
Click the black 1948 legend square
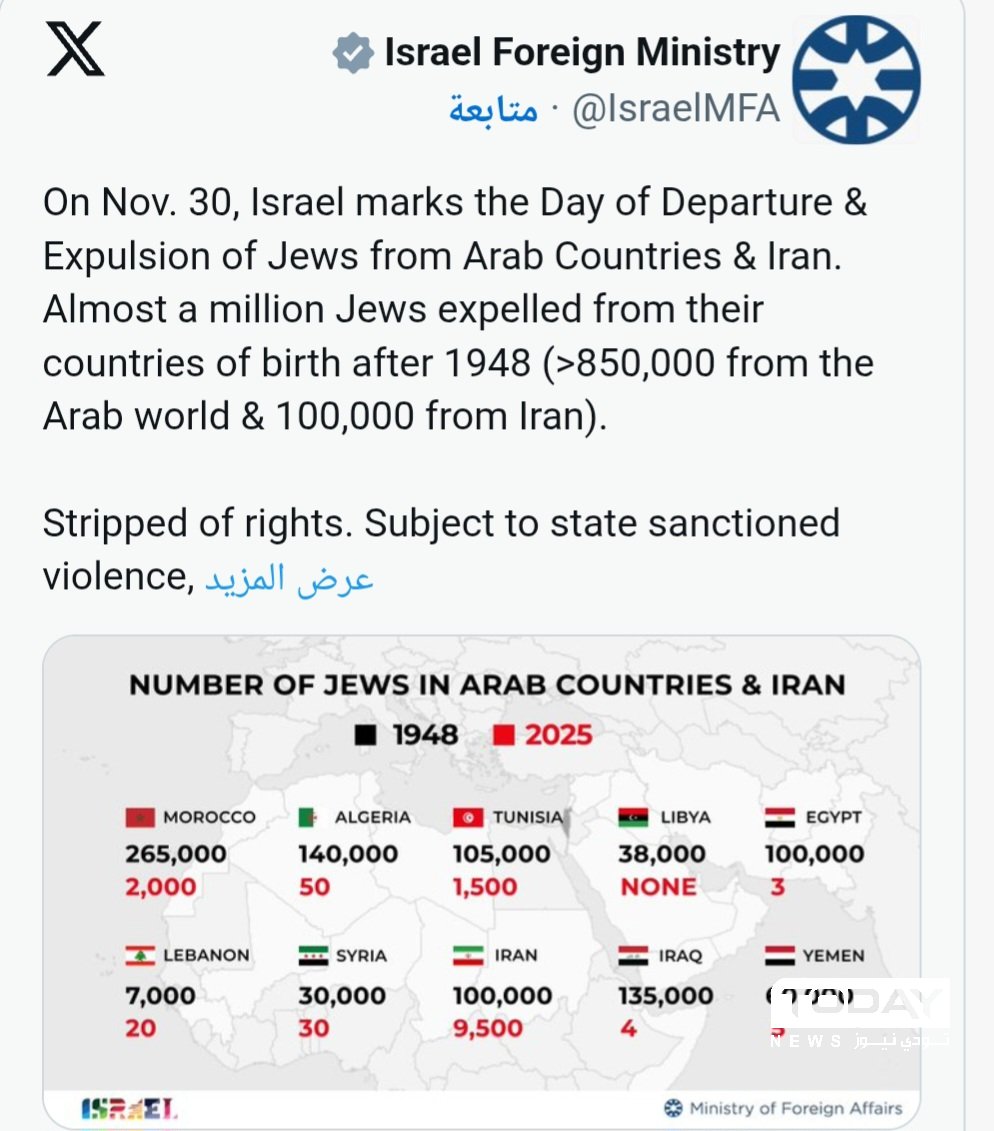click(366, 736)
